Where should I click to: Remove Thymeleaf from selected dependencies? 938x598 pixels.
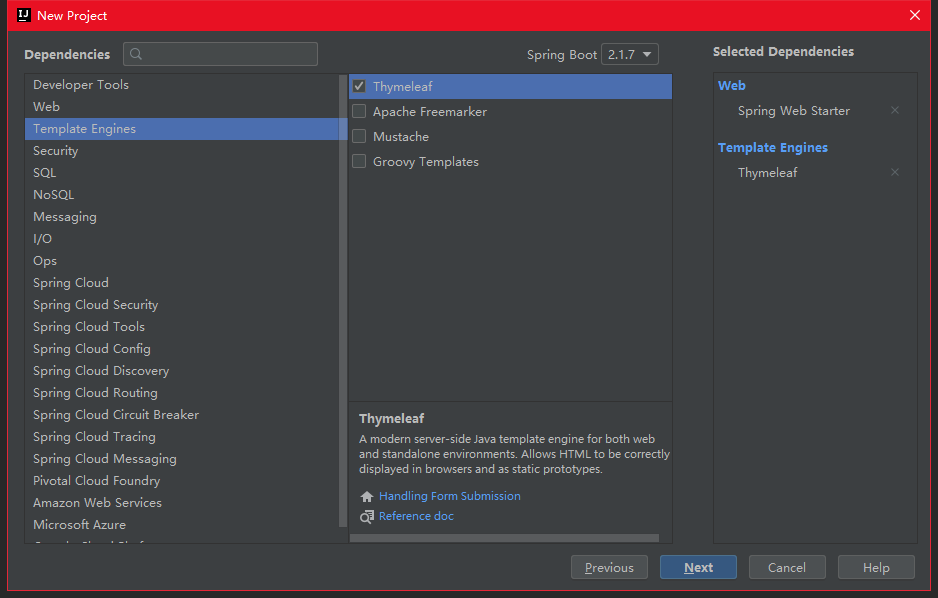(895, 172)
